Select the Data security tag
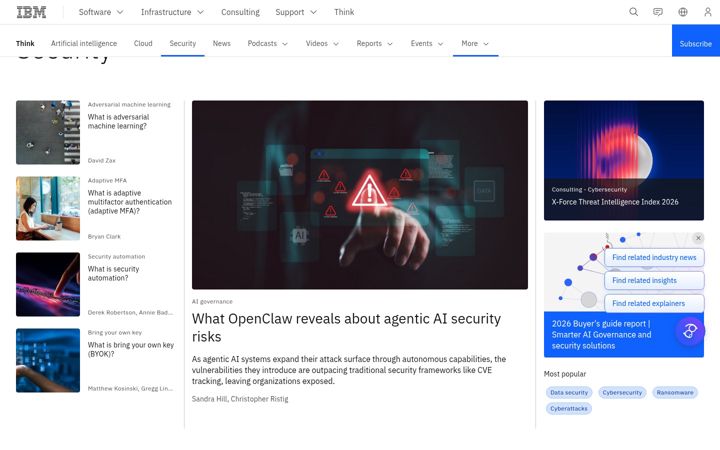Viewport: 720px width, 450px height. pyautogui.click(x=569, y=393)
